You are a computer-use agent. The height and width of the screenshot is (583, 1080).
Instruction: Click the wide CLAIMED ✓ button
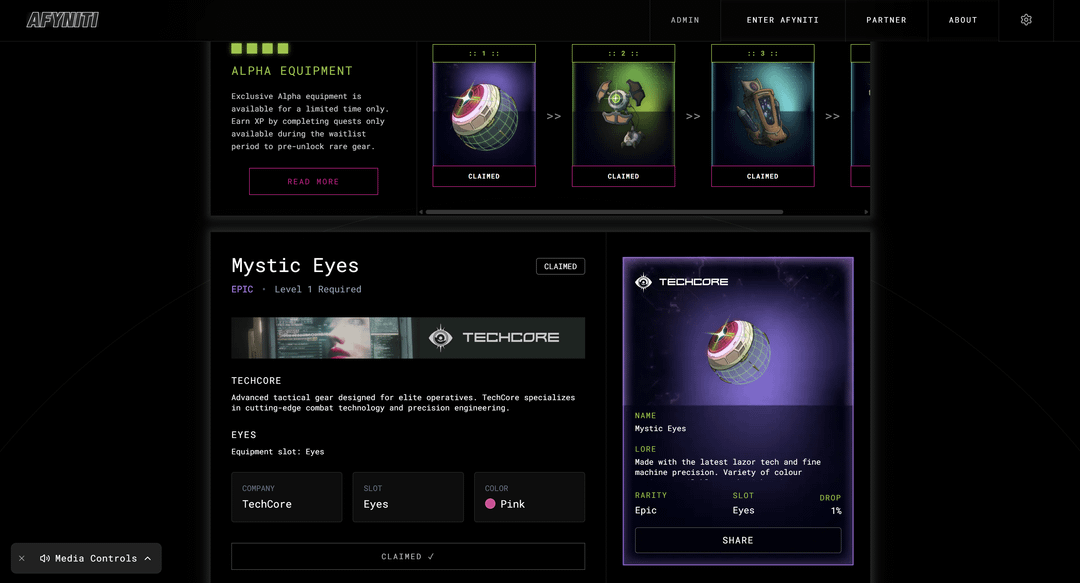pyautogui.click(x=408, y=556)
